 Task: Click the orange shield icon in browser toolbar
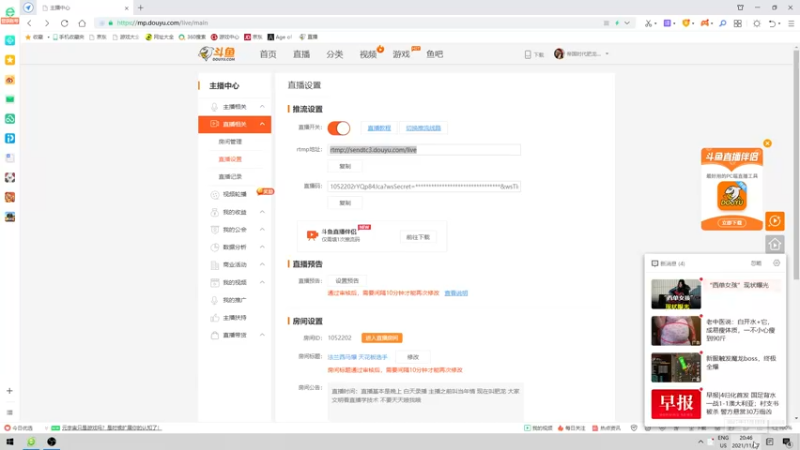click(686, 23)
